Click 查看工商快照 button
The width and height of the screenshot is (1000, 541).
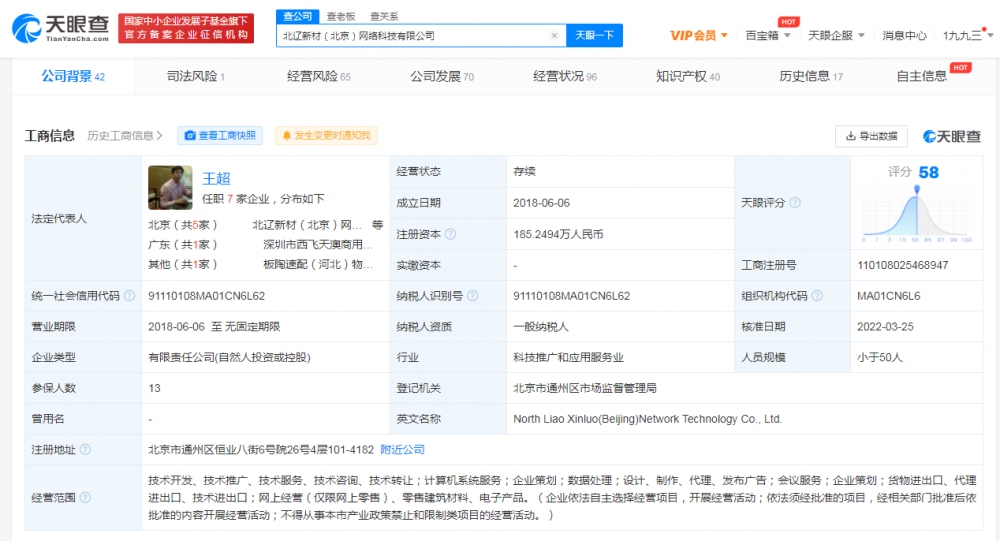coord(220,136)
